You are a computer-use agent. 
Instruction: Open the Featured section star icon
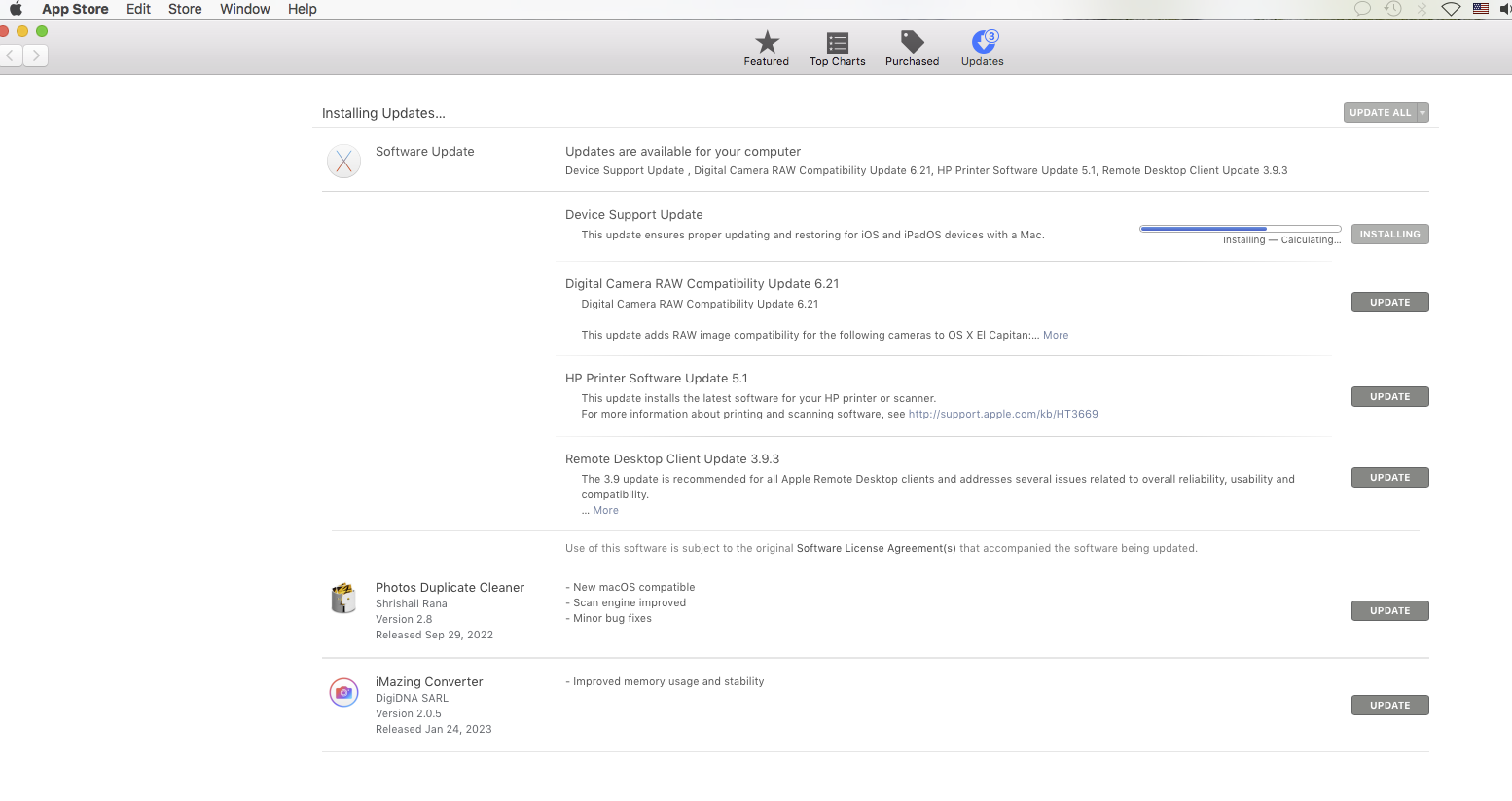coord(767,42)
